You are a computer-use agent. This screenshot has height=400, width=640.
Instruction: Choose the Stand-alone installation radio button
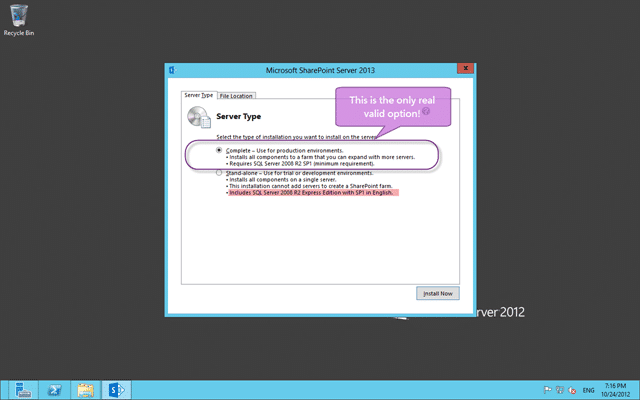coord(219,173)
